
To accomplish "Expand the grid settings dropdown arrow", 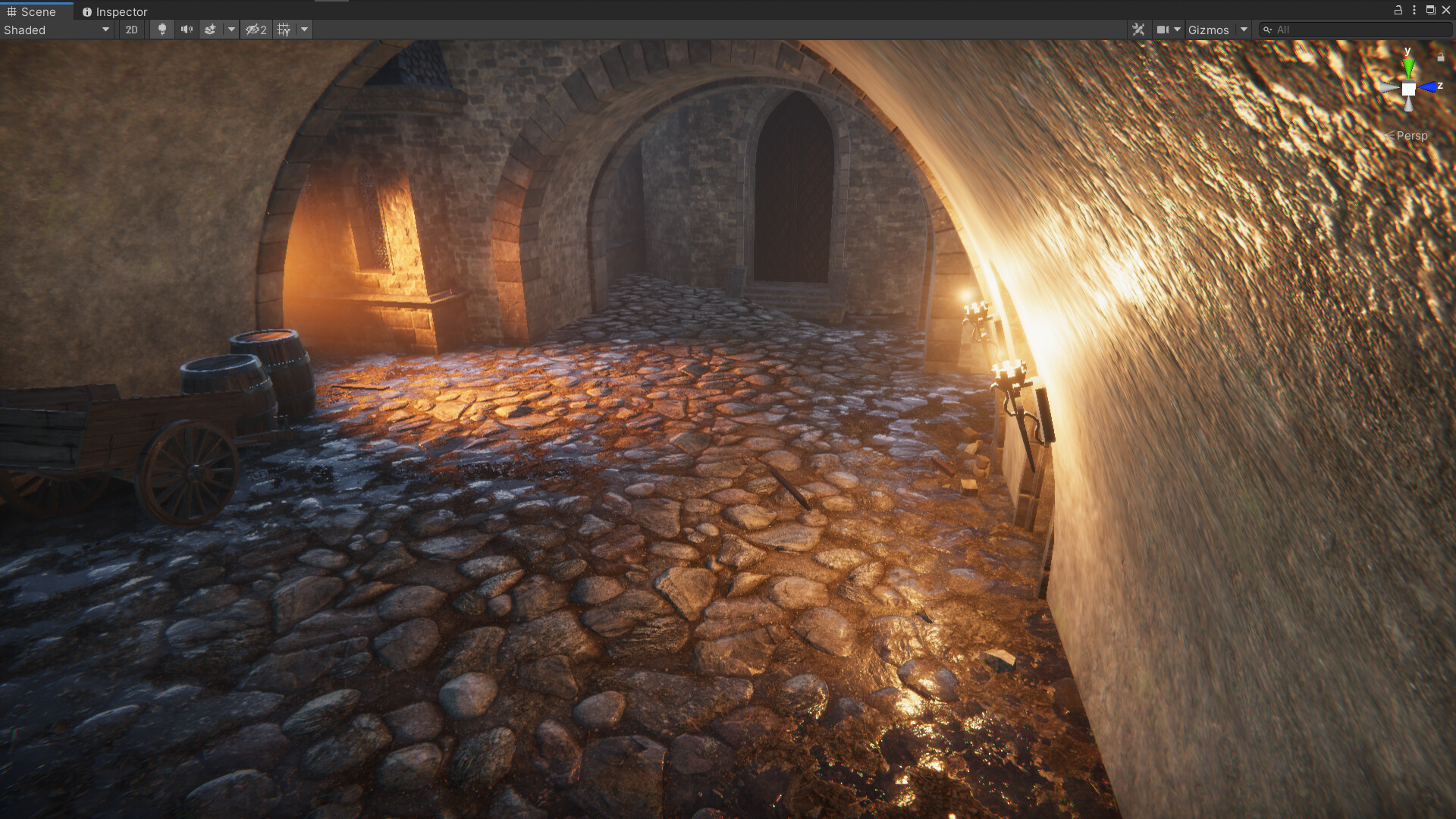I will pos(303,30).
